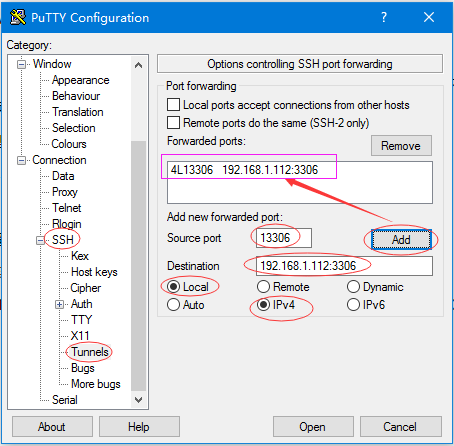The width and height of the screenshot is (454, 446).
Task: Remove the selected forwarded port
Action: [x=401, y=146]
